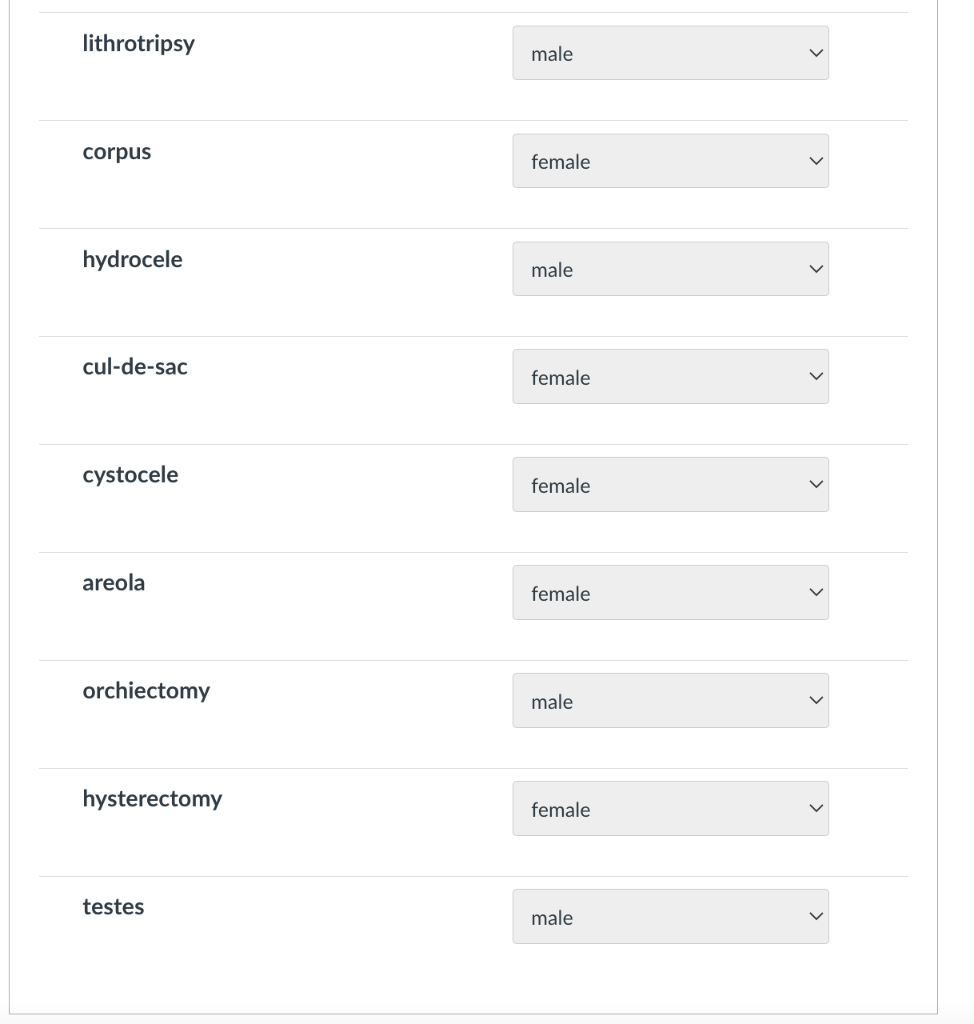Open the testes dropdown showing male
Image resolution: width=974 pixels, height=1024 pixels.
(x=670, y=917)
